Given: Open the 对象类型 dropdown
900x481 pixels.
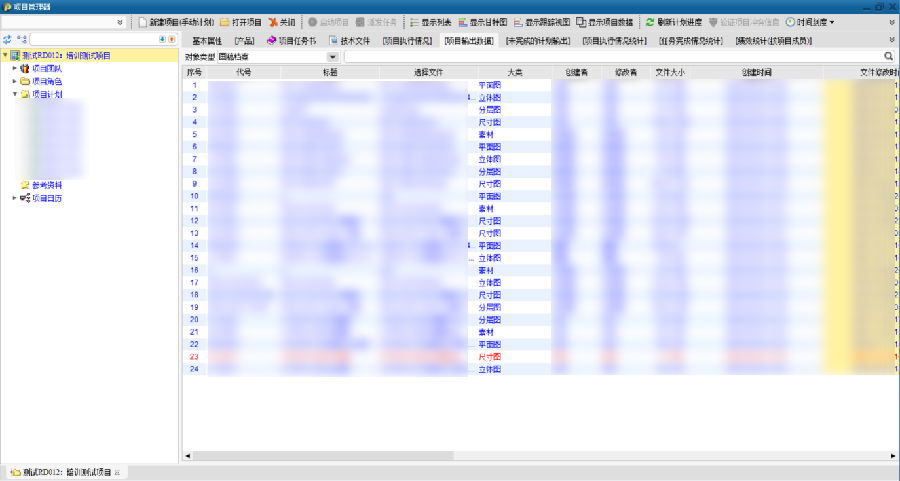Looking at the screenshot, I should pyautogui.click(x=332, y=57).
